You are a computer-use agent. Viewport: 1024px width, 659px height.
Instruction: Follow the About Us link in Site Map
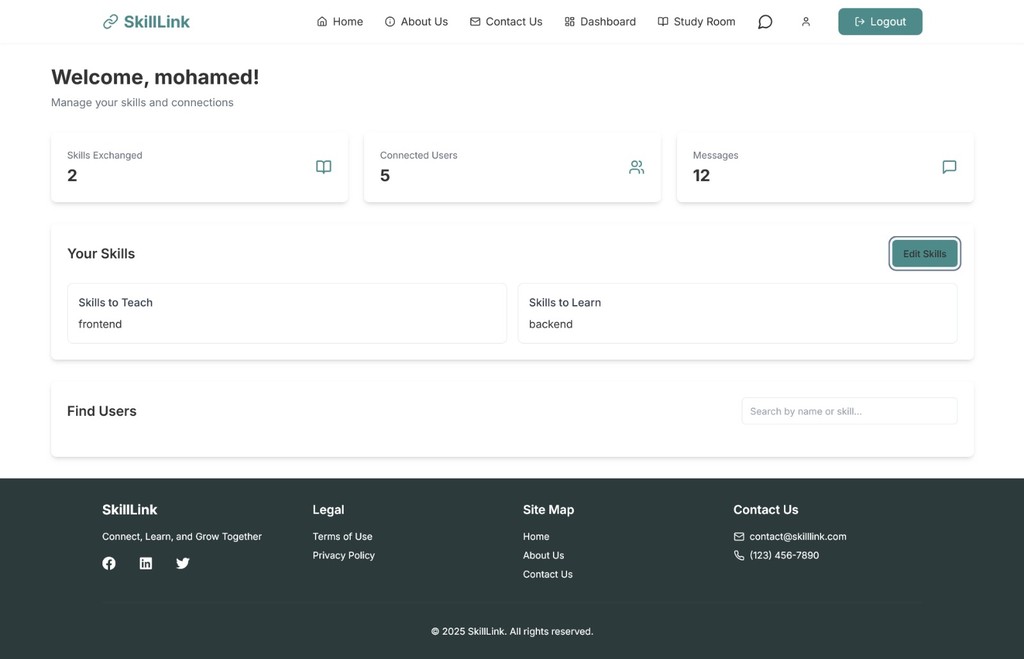[543, 555]
